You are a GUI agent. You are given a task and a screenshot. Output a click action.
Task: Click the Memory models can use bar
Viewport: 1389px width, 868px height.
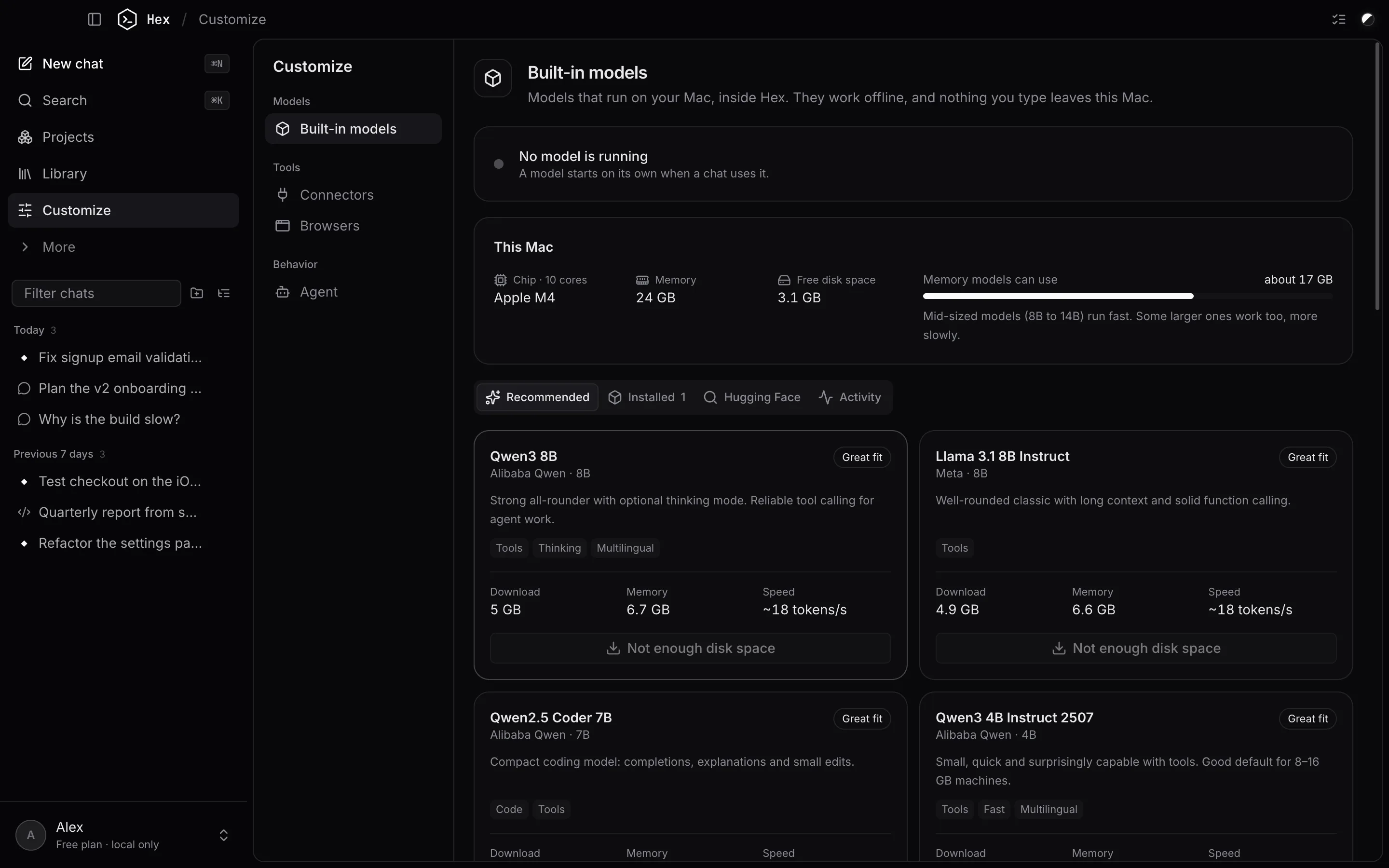click(x=1128, y=296)
